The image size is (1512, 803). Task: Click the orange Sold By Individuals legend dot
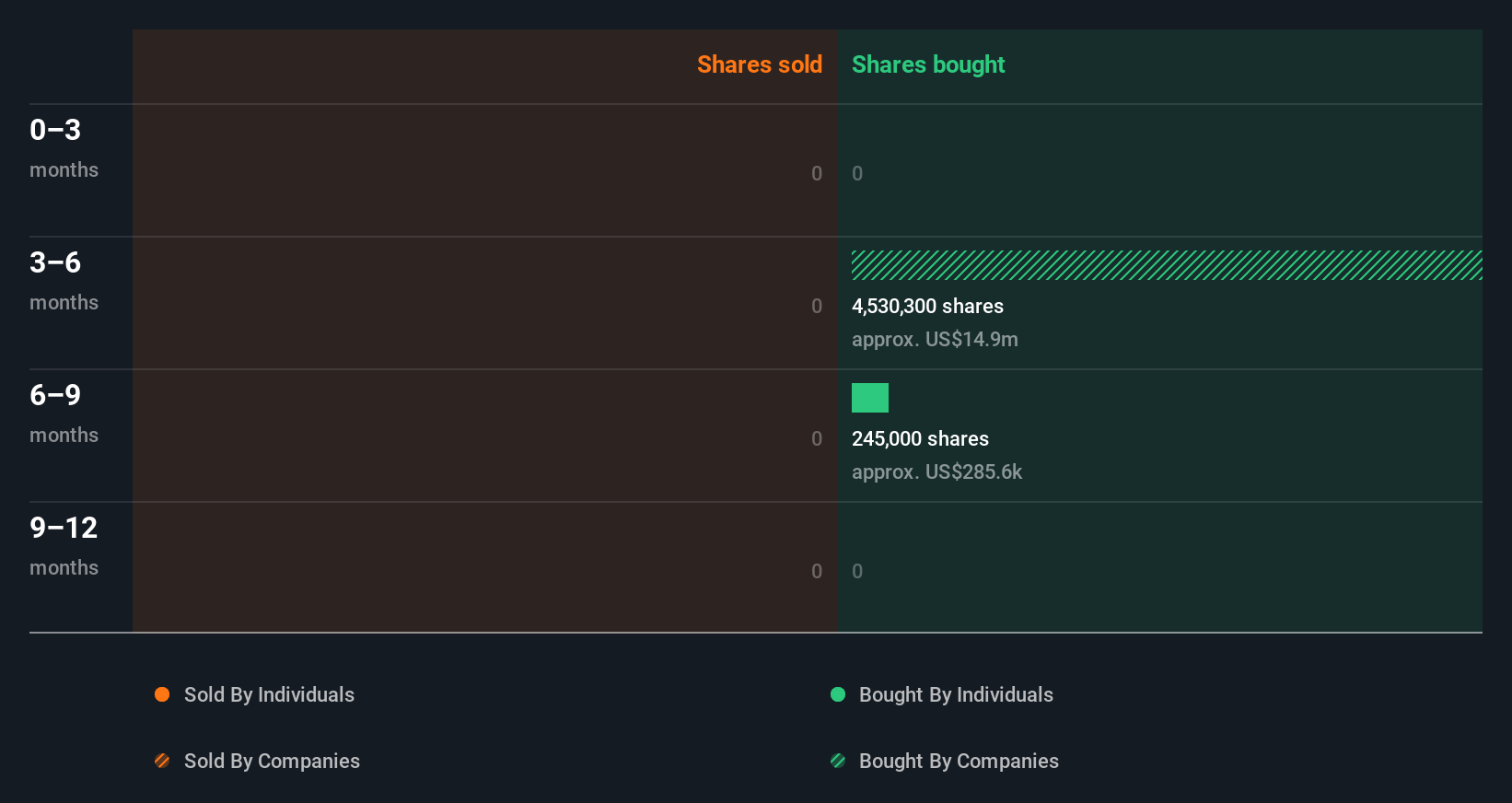pos(162,694)
